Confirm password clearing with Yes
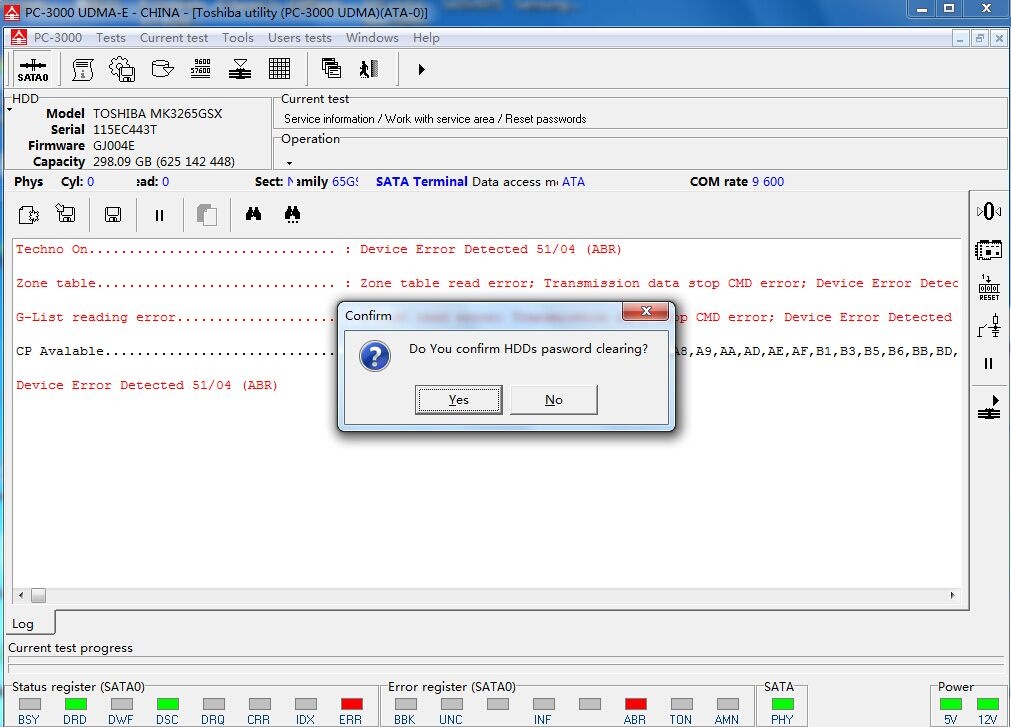This screenshot has width=1011, height=727. tap(458, 400)
